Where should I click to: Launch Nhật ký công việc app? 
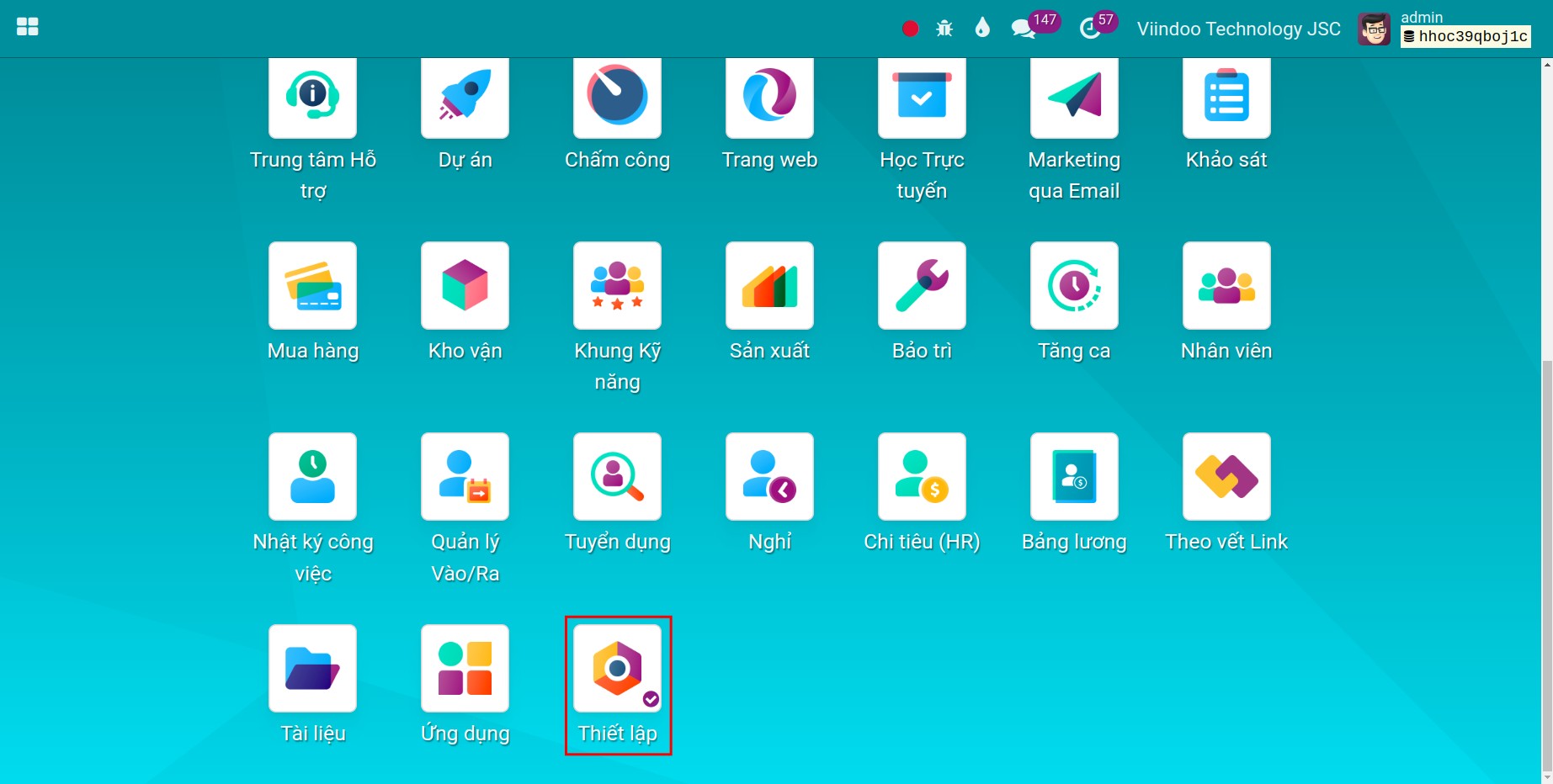(x=312, y=476)
